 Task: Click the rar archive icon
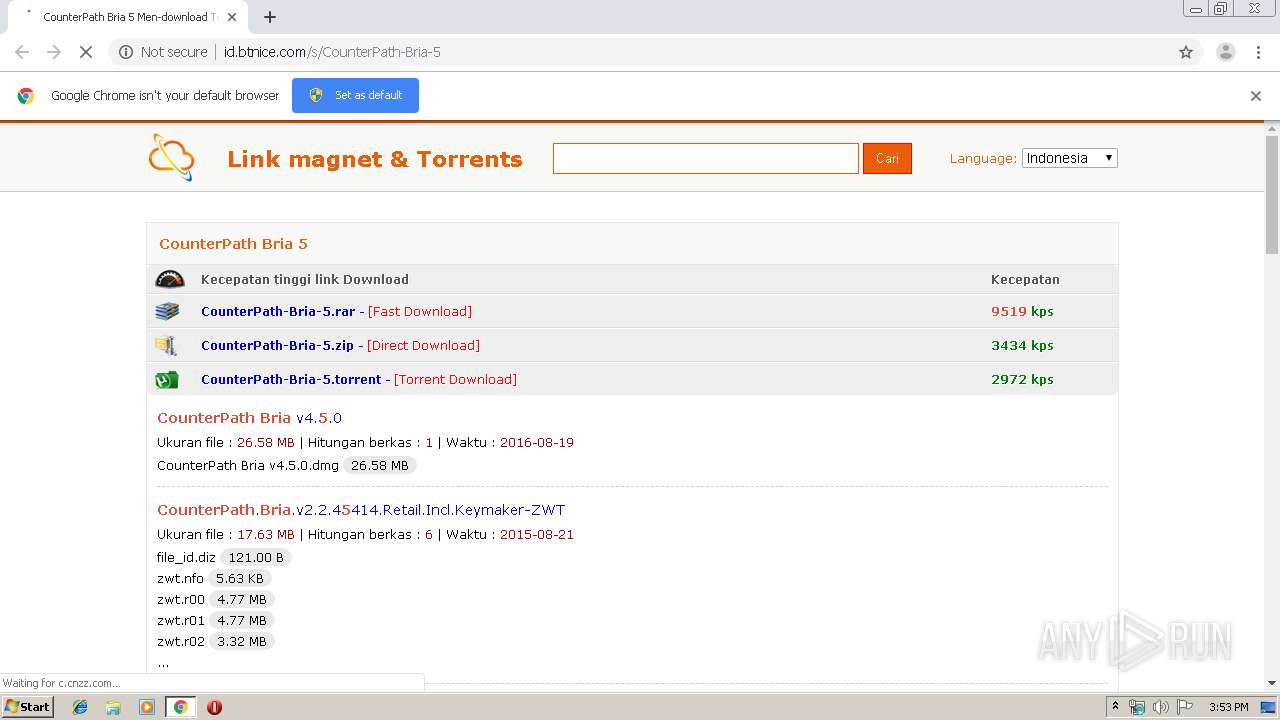pos(167,311)
